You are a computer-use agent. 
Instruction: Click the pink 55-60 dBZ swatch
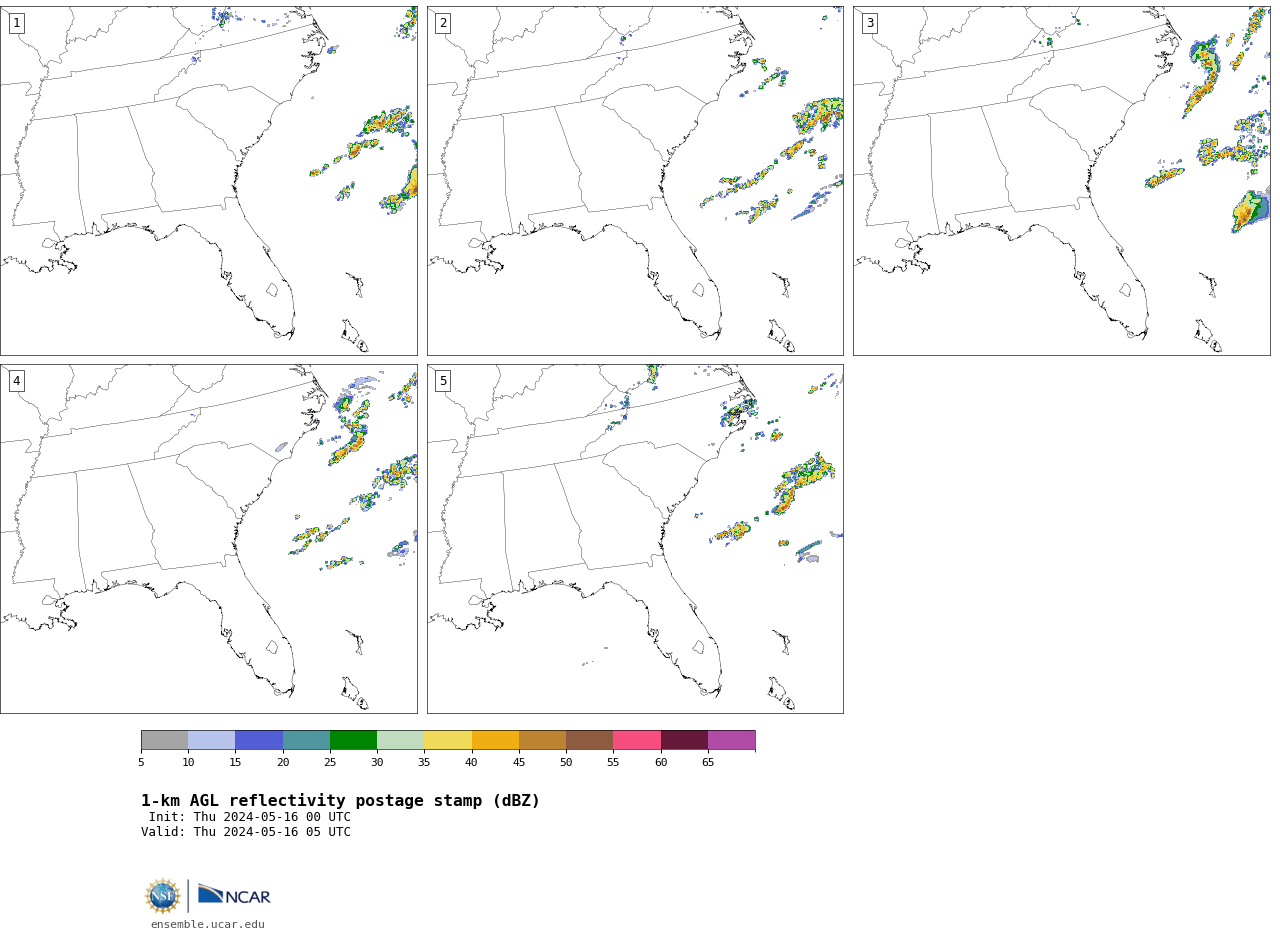coord(637,740)
